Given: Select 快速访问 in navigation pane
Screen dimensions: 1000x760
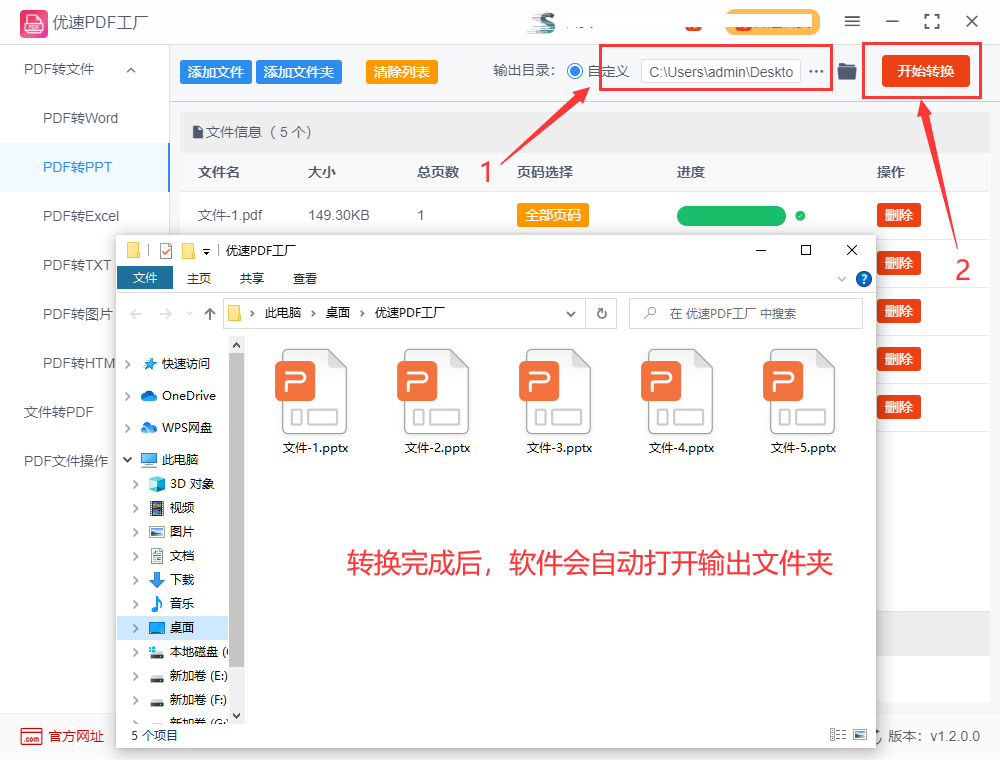Looking at the screenshot, I should (186, 363).
